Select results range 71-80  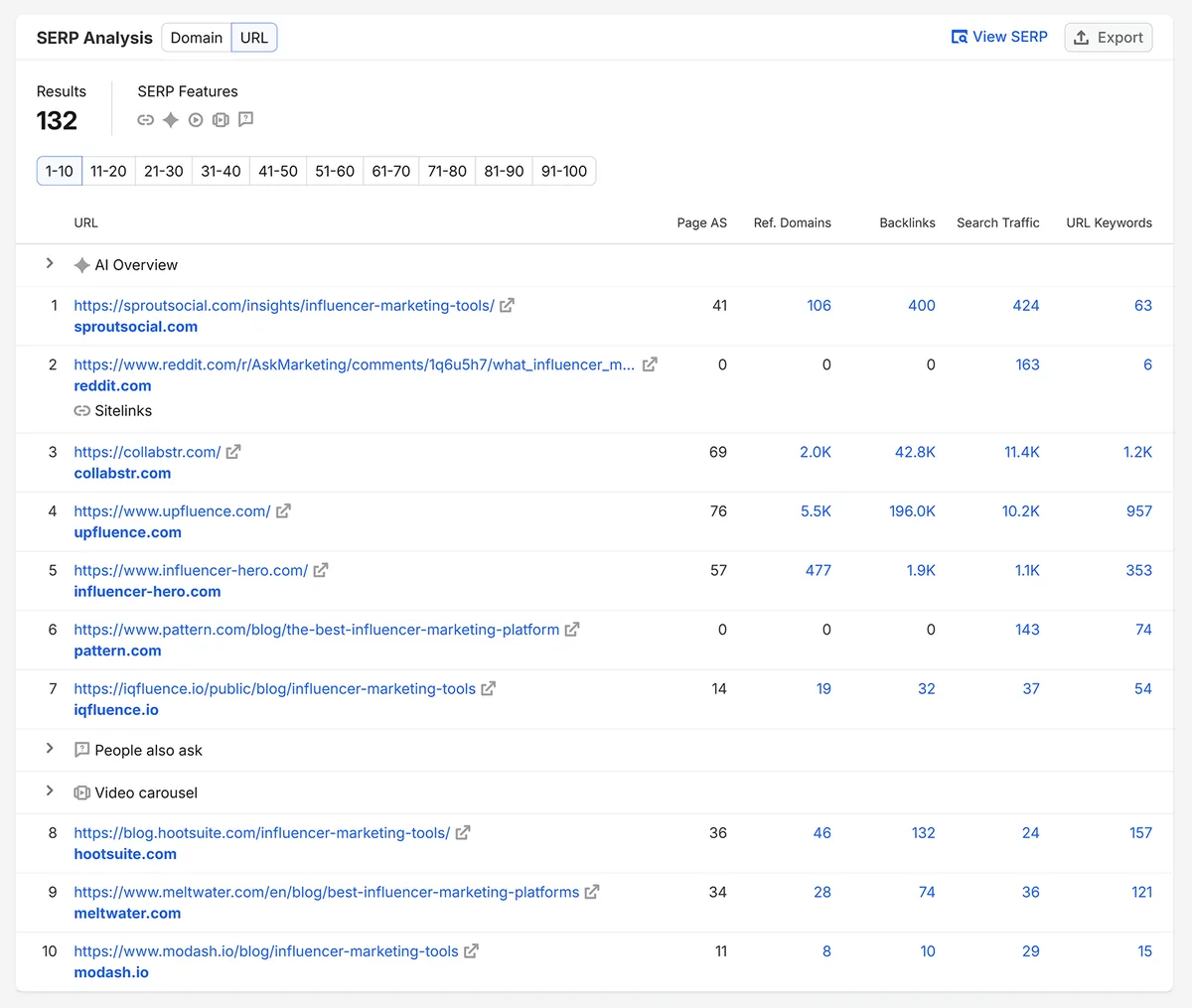point(447,171)
